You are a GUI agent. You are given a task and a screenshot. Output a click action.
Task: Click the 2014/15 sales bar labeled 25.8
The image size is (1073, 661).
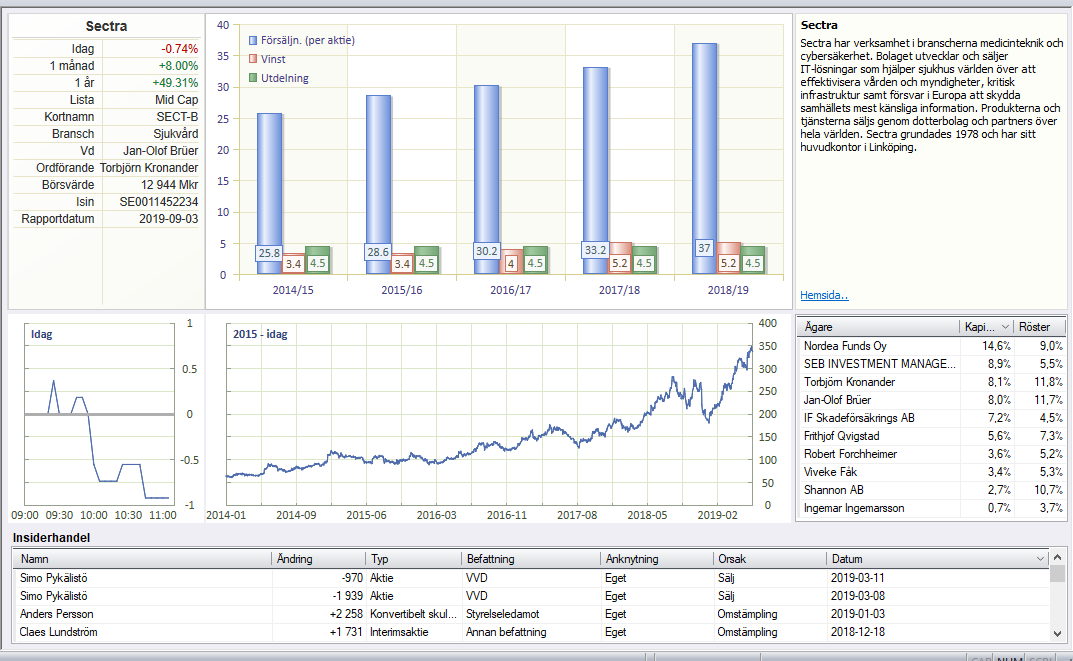click(x=269, y=194)
